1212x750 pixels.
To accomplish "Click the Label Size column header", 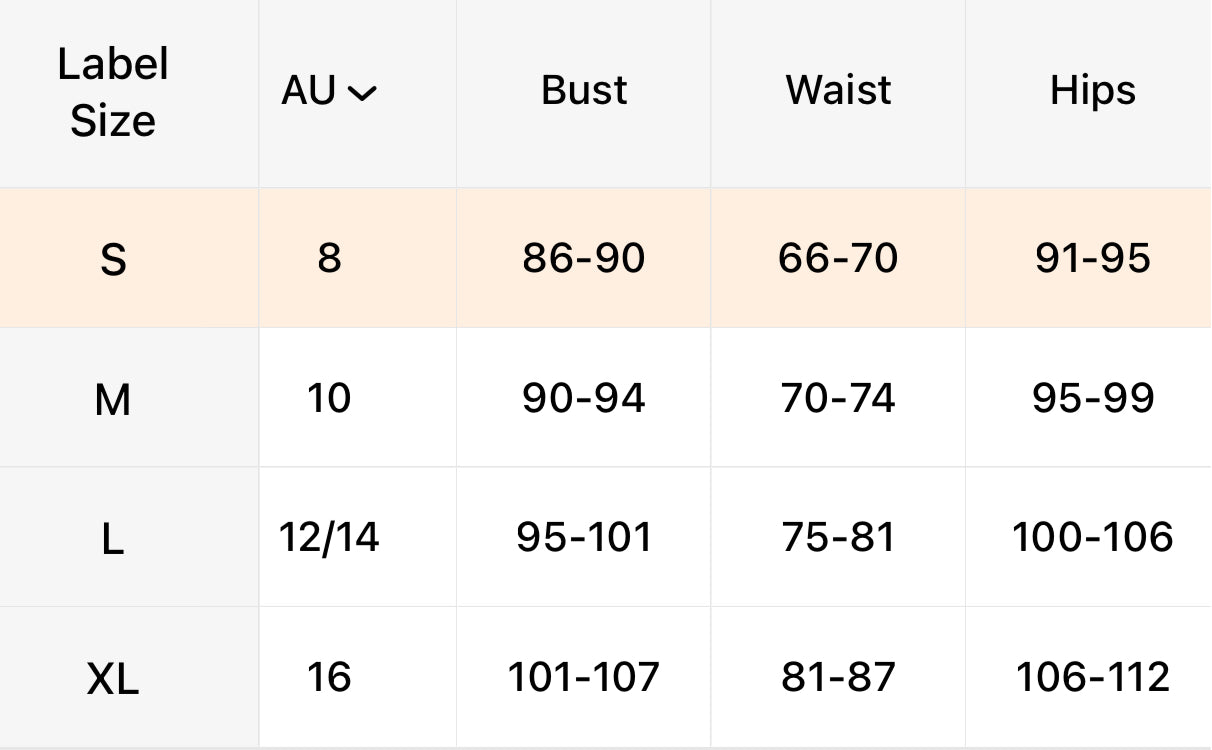I will click(113, 92).
